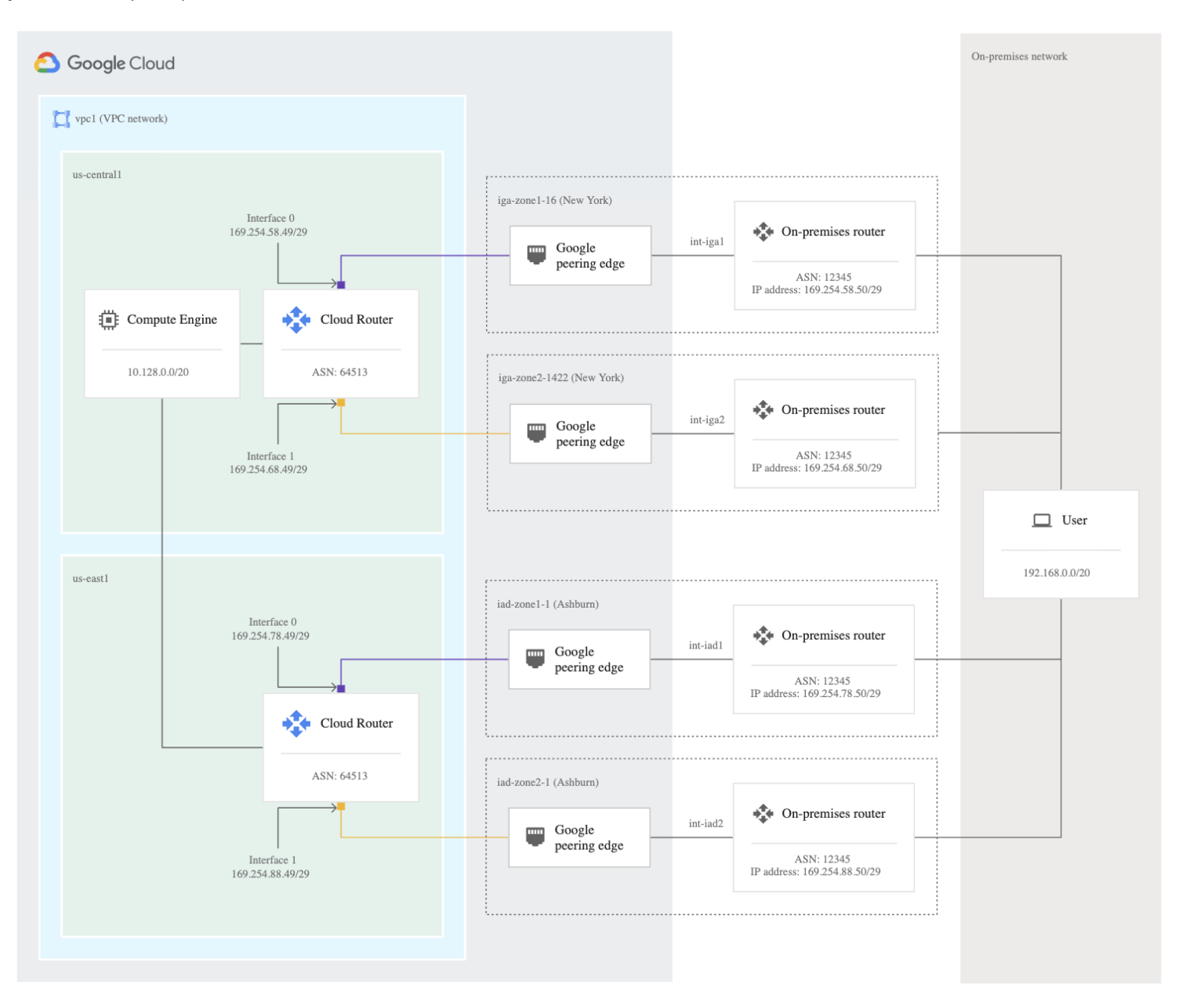Click the us-central1 Cloud Router icon

296,320
